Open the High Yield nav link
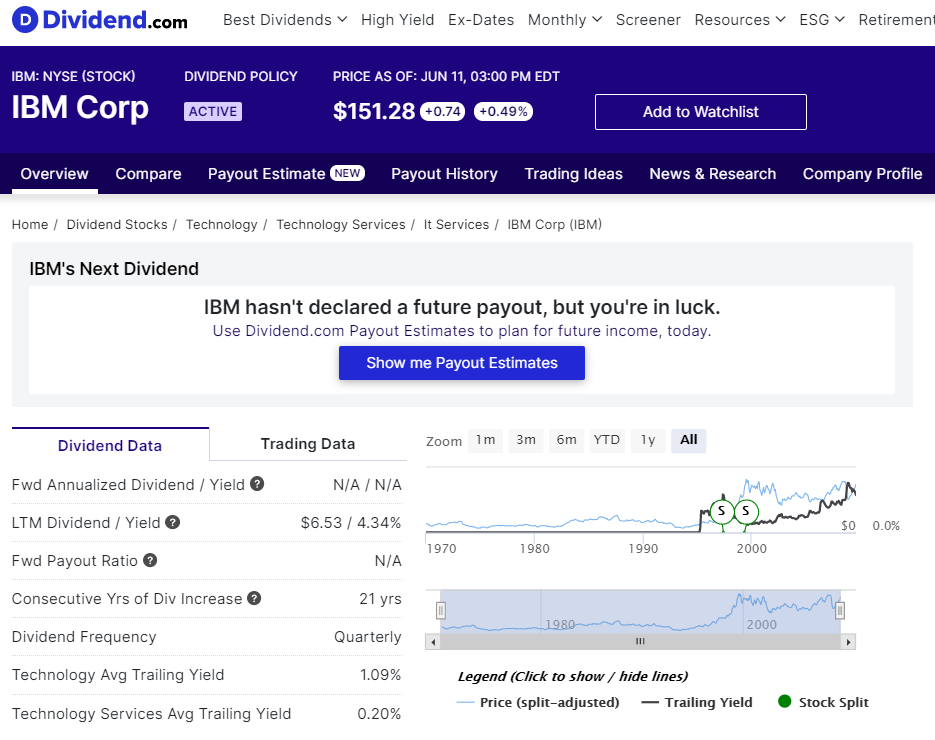The image size is (935, 740). click(397, 20)
